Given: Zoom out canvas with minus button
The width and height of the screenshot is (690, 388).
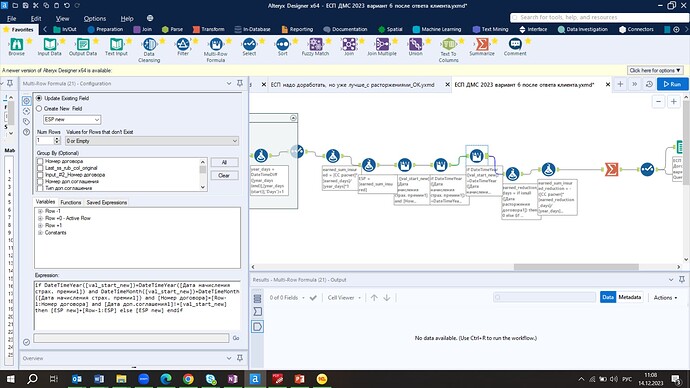Looking at the screenshot, I should pyautogui.click(x=658, y=102).
